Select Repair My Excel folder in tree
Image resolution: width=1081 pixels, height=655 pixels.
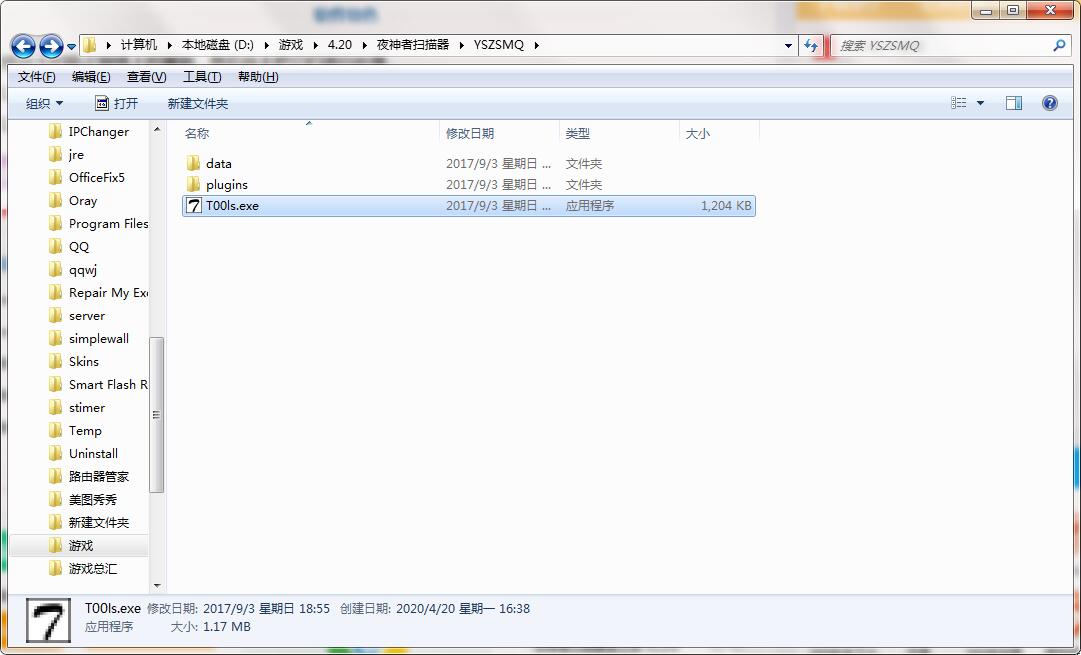[x=99, y=292]
